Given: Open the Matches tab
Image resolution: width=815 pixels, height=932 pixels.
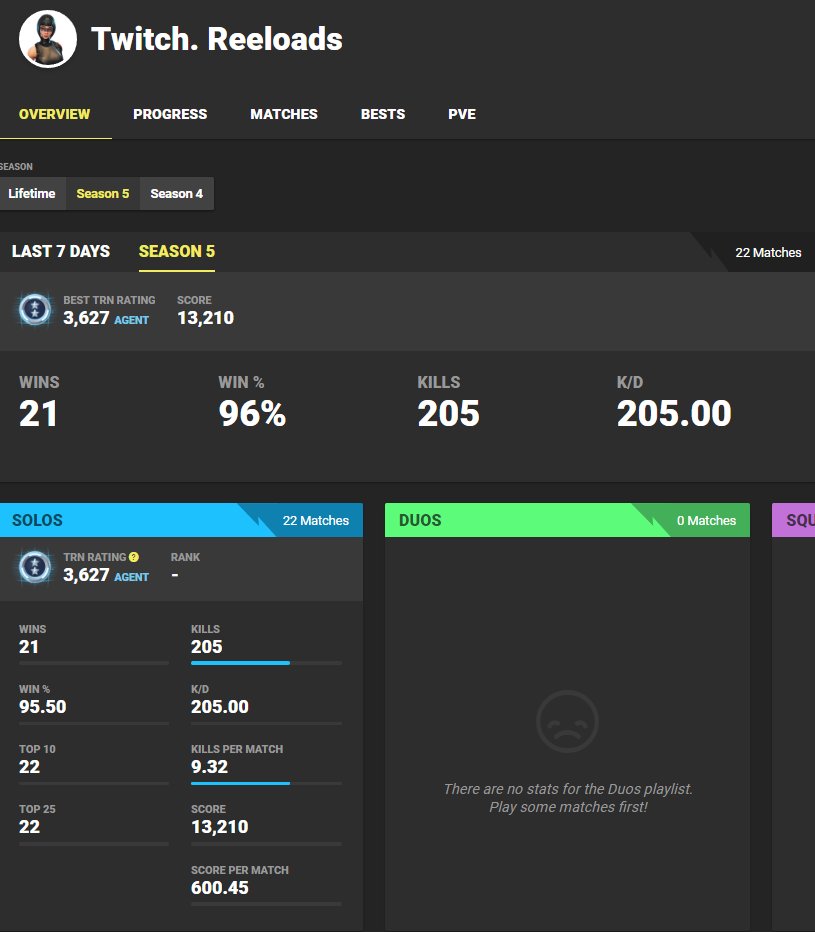Looking at the screenshot, I should (x=284, y=114).
